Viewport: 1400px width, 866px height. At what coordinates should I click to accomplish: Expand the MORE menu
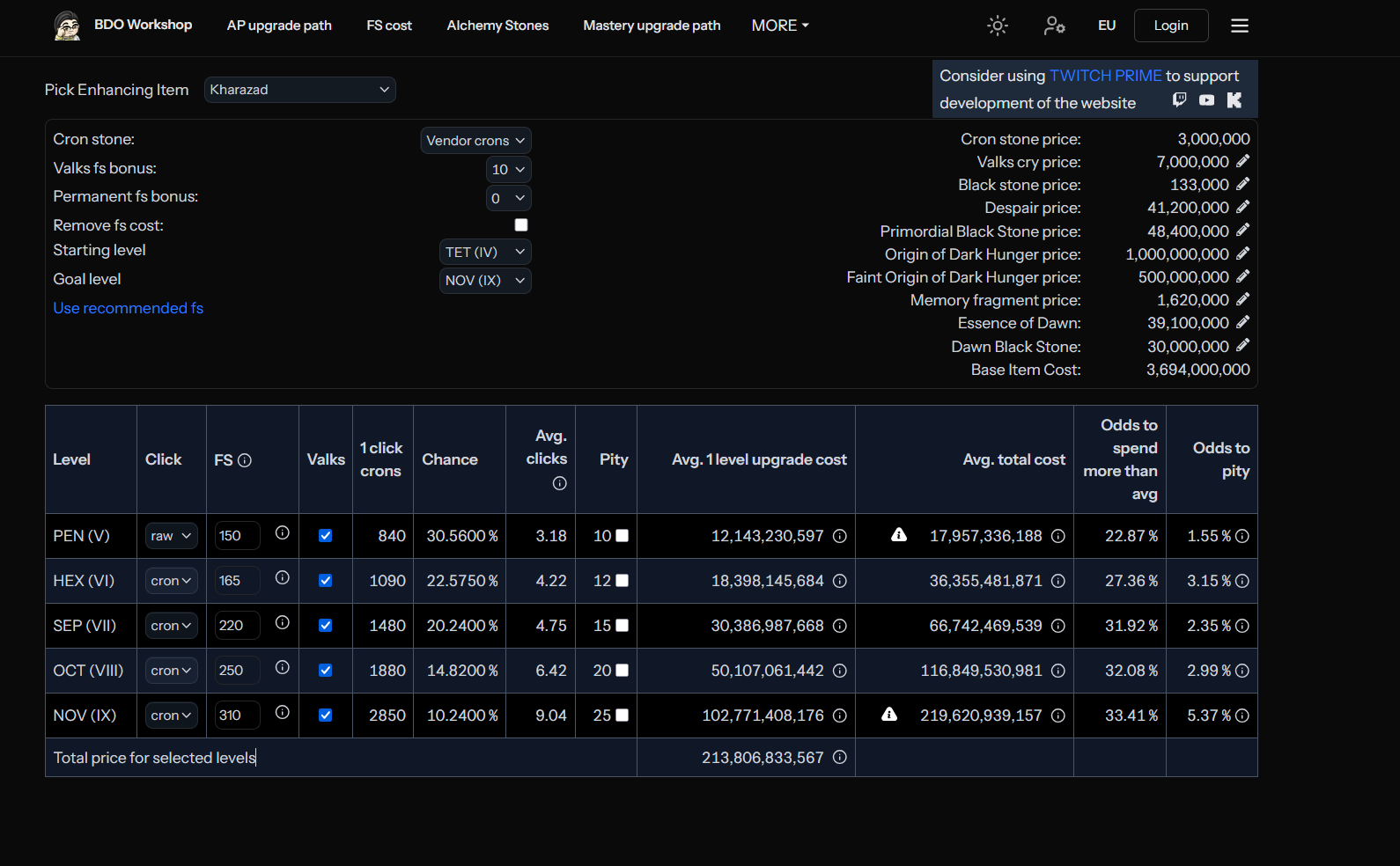point(780,26)
